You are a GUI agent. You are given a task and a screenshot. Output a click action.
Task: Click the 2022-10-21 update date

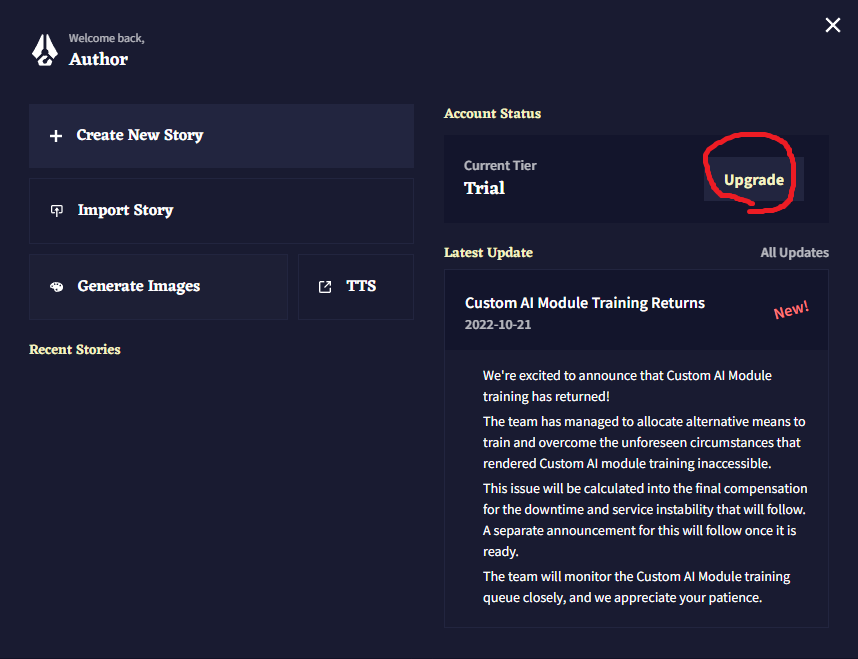pyautogui.click(x=497, y=325)
